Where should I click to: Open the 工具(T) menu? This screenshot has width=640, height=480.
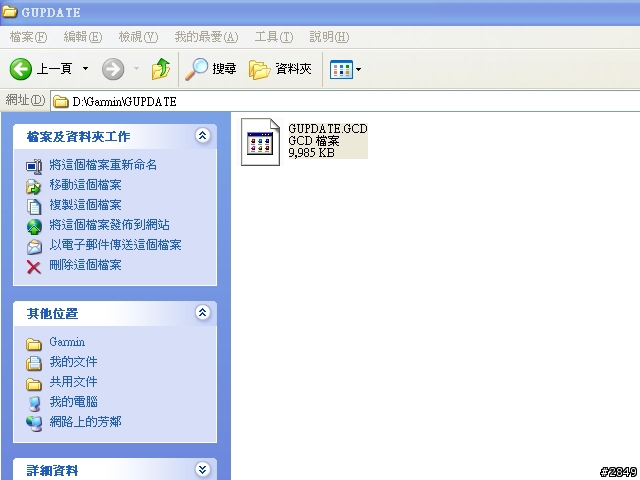point(273,37)
